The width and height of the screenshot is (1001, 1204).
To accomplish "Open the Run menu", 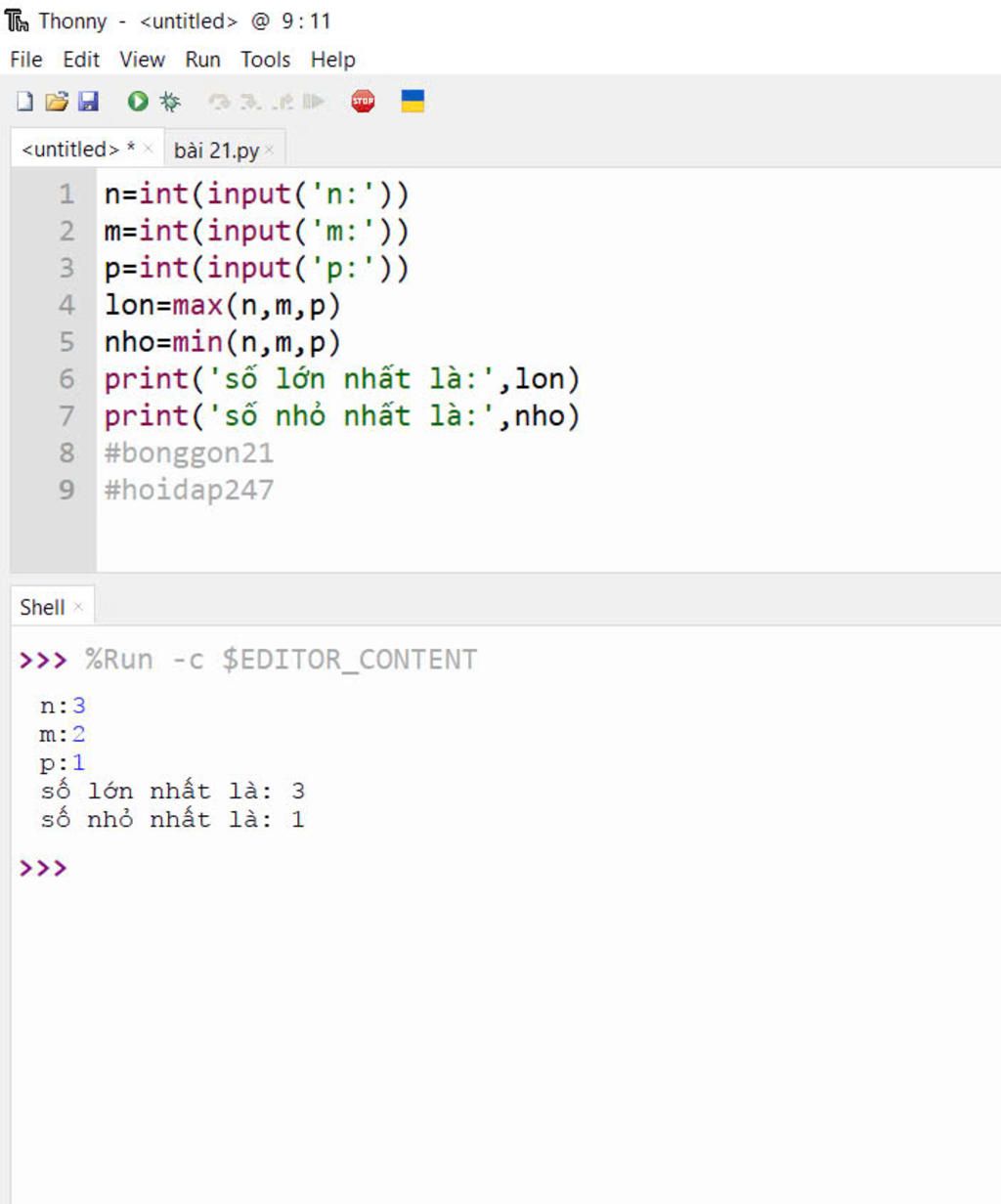I will (x=202, y=60).
